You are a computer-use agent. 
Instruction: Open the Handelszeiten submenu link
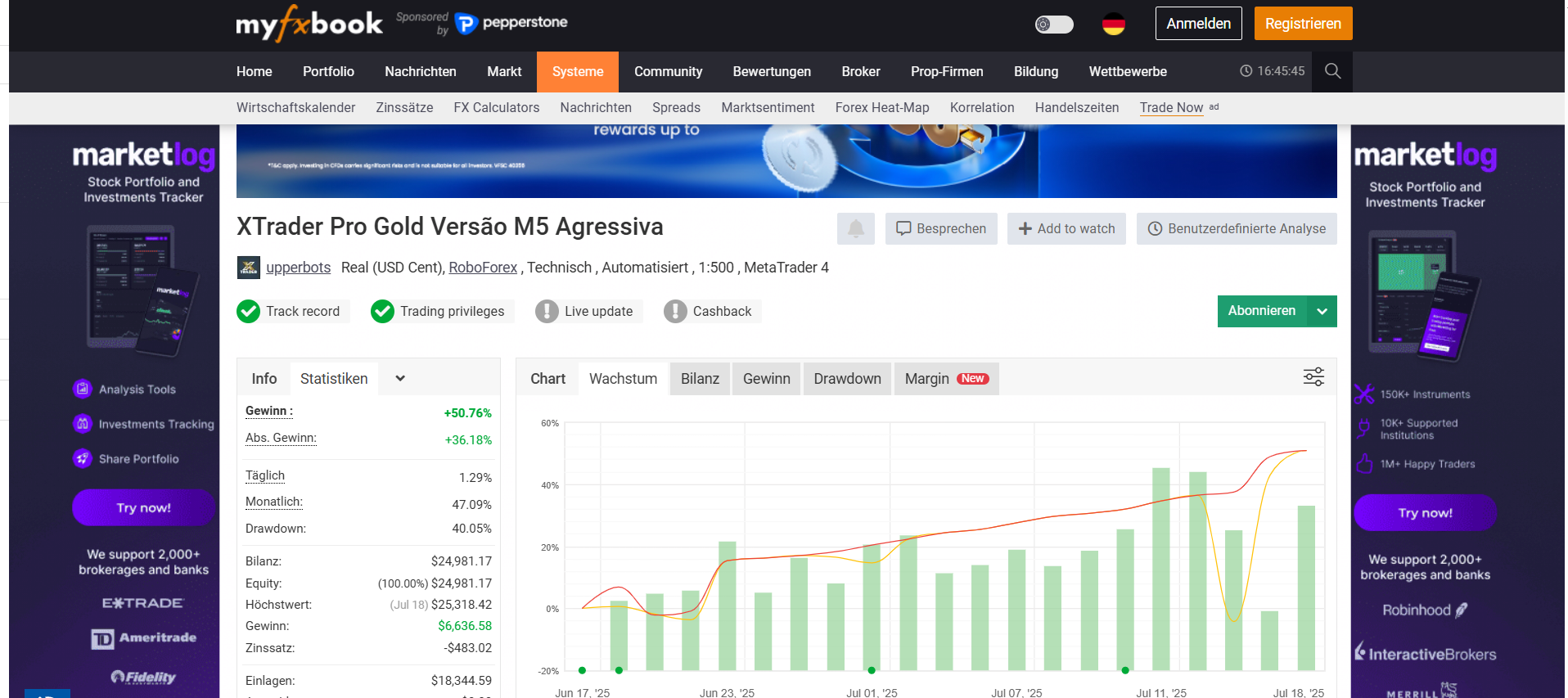click(1077, 107)
